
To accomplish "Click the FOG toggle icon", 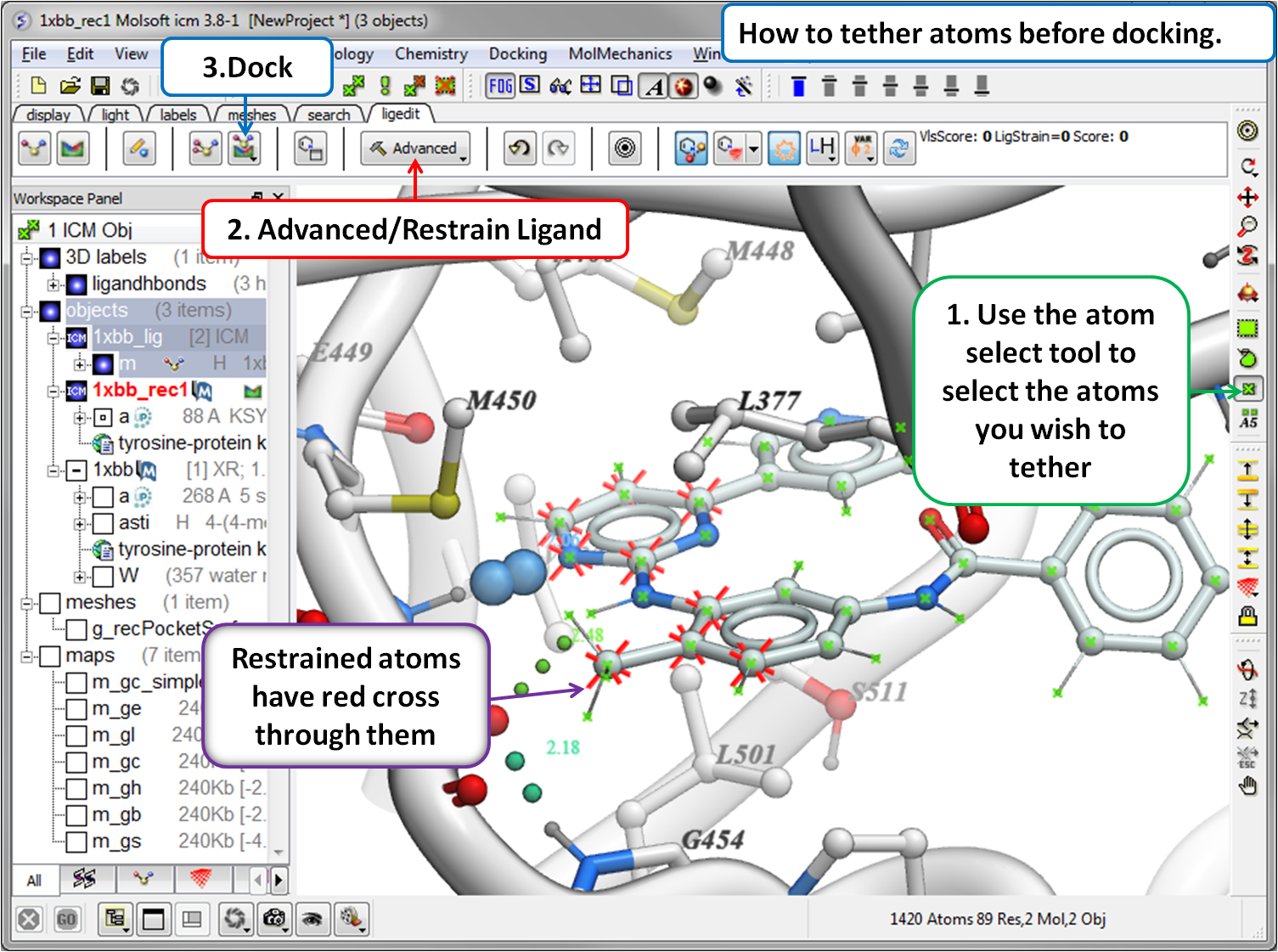I will (x=500, y=86).
